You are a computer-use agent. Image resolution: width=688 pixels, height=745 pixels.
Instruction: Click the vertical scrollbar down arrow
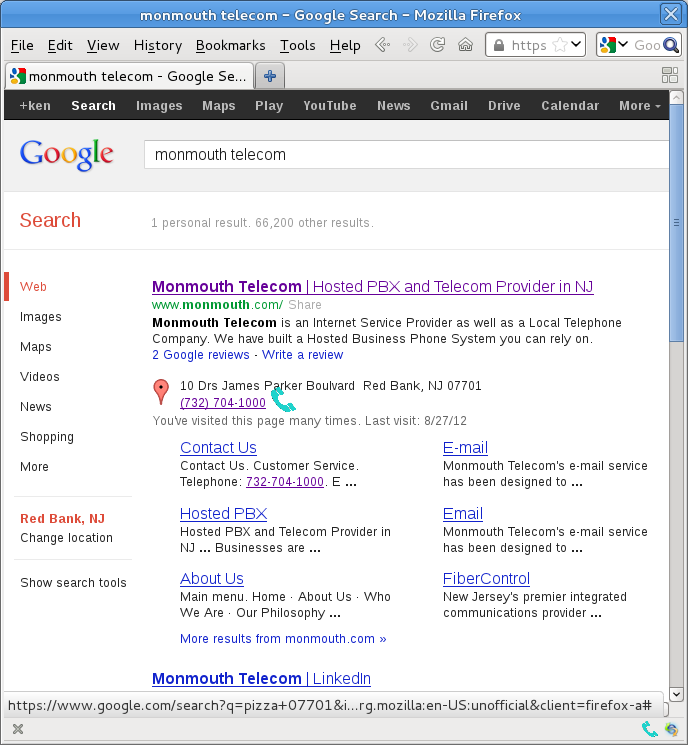pyautogui.click(x=677, y=693)
